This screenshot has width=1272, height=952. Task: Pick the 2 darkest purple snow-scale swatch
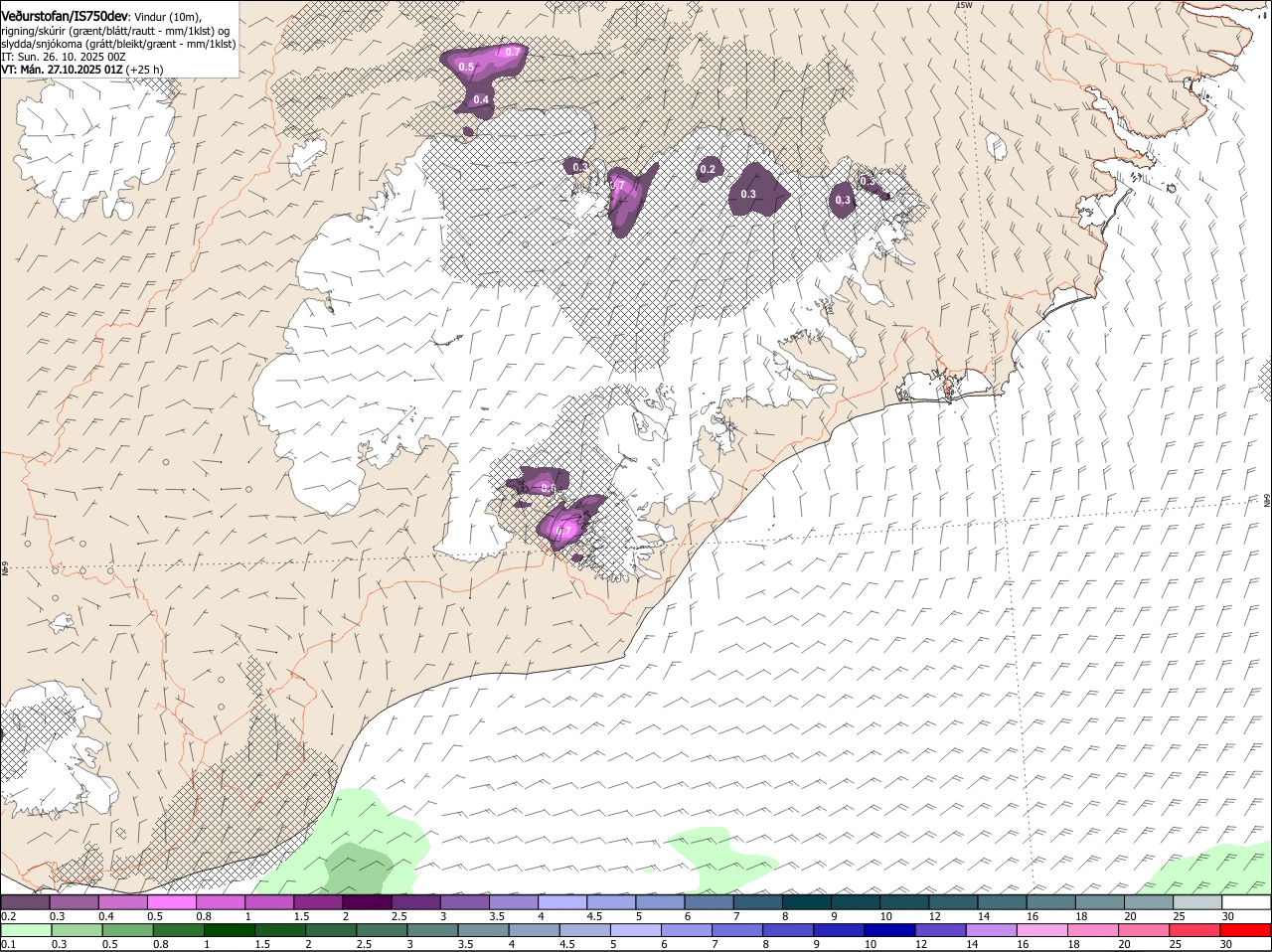(367, 902)
